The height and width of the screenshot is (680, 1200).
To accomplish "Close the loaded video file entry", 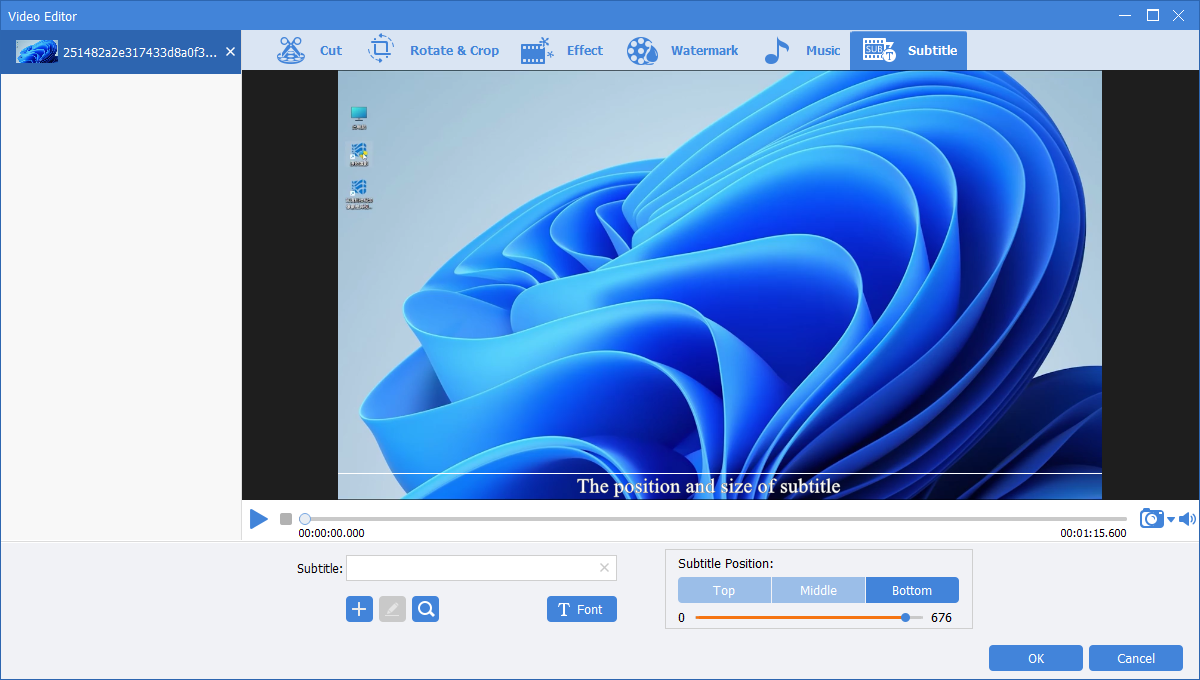I will [230, 51].
